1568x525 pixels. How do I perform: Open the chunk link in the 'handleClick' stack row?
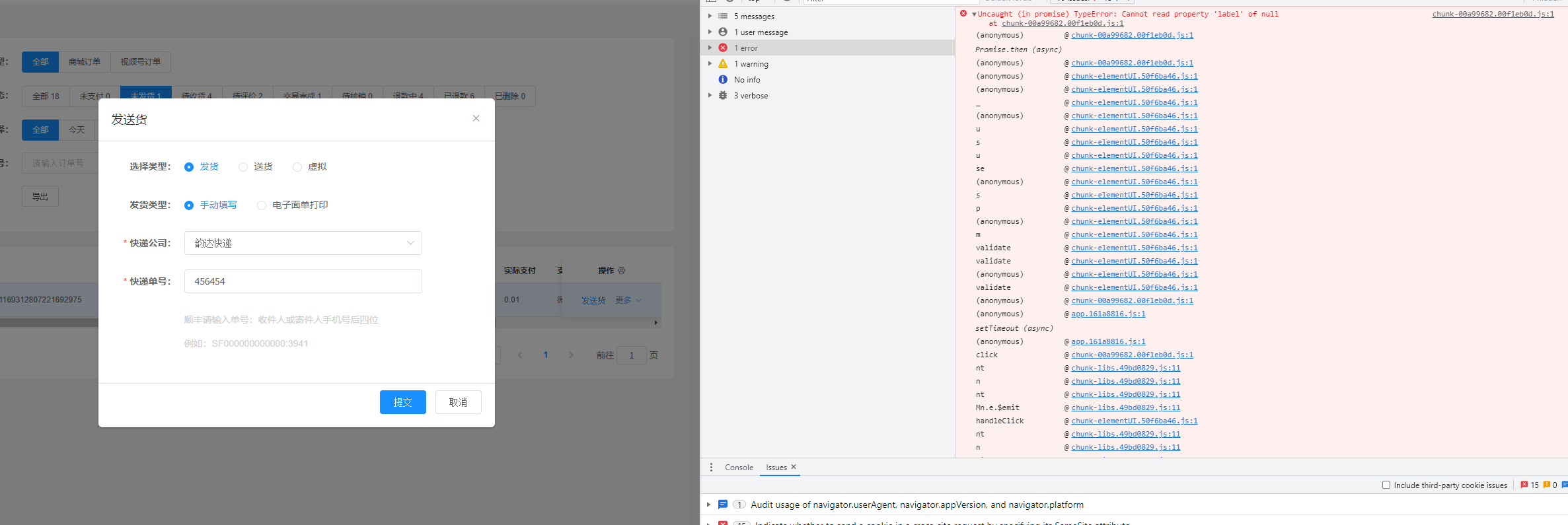(x=1134, y=421)
